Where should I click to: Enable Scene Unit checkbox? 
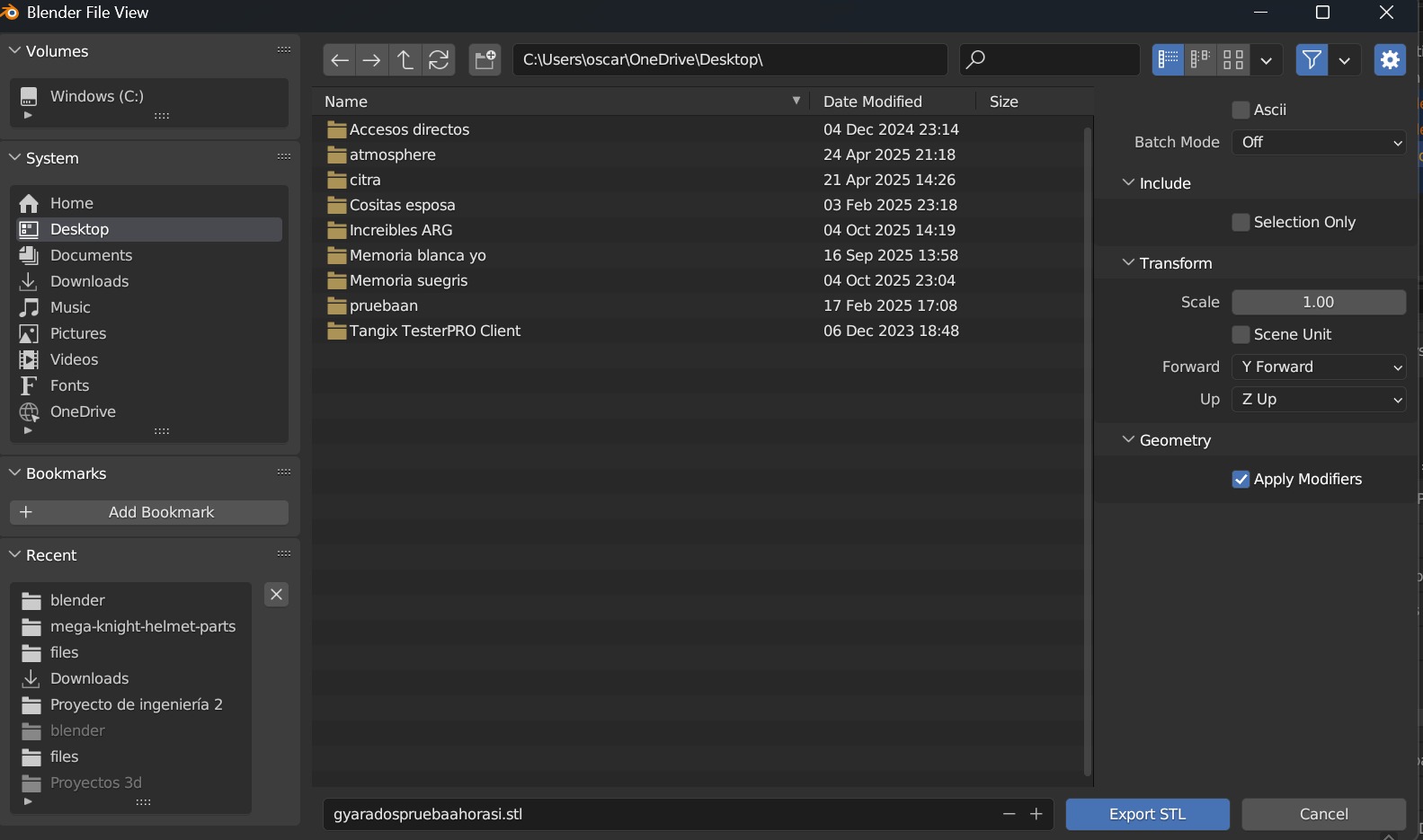click(x=1241, y=334)
